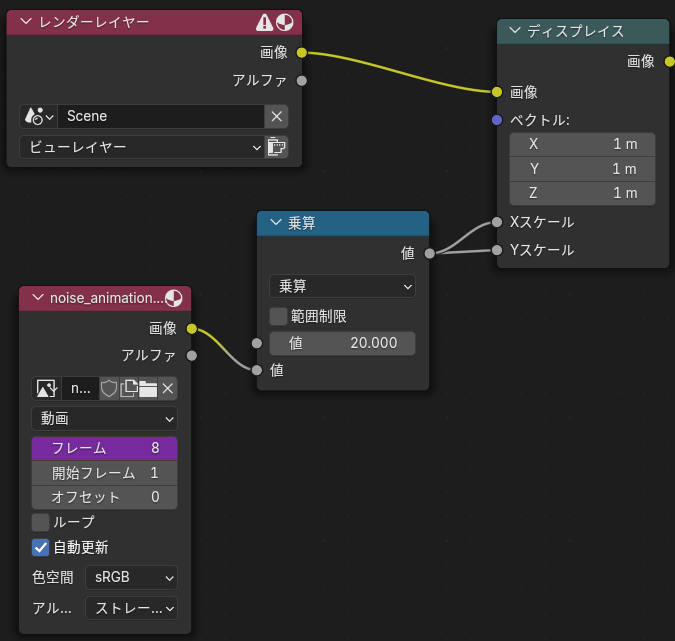The width and height of the screenshot is (675, 641).
Task: Enable the 範囲制限 checkbox
Action: pyautogui.click(x=278, y=316)
